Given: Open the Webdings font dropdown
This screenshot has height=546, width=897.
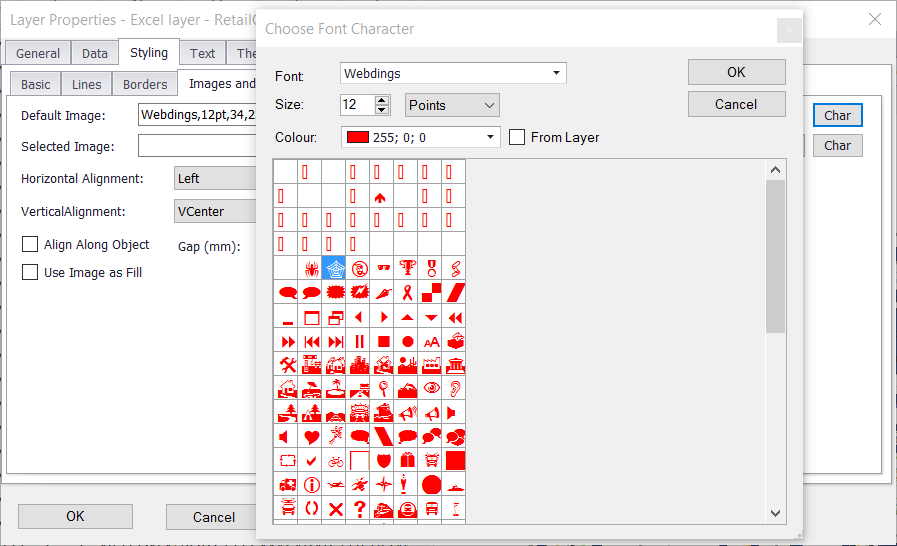Looking at the screenshot, I should pyautogui.click(x=556, y=73).
